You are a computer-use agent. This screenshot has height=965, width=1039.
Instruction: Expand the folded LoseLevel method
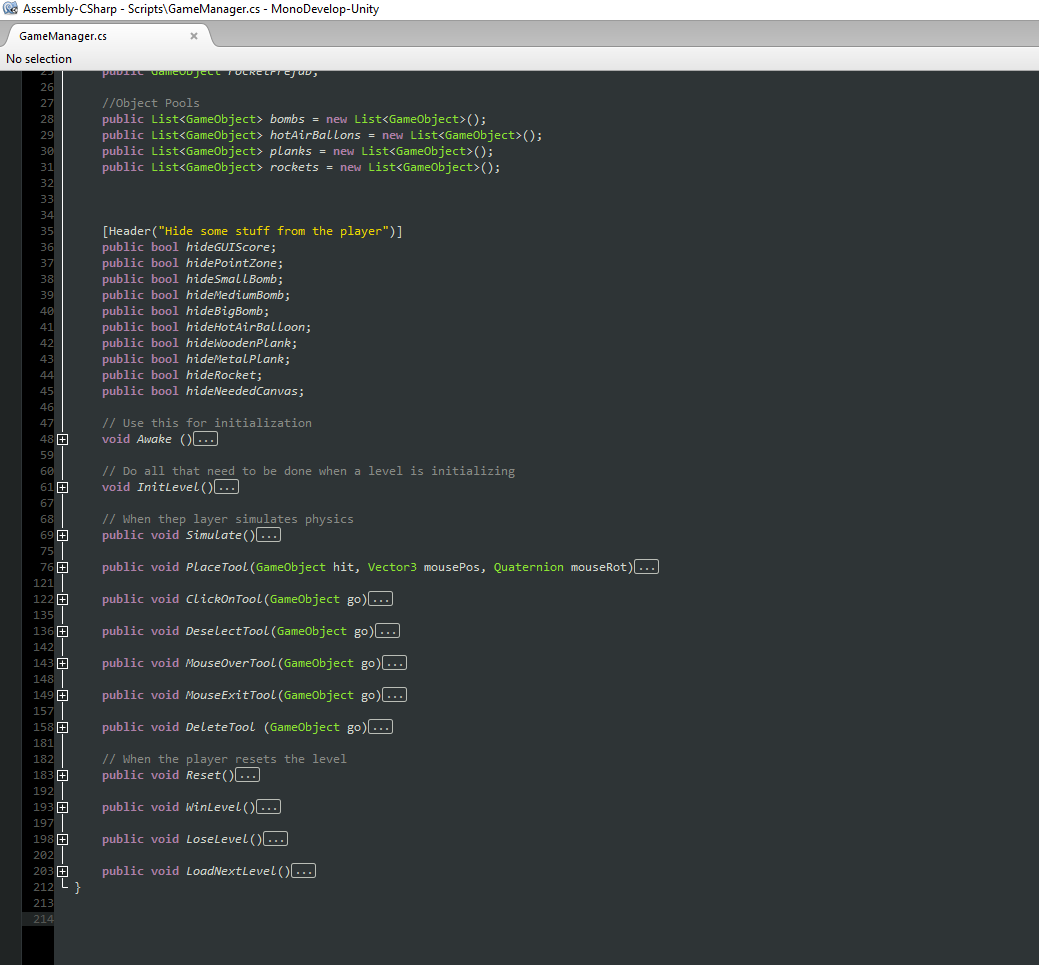(x=62, y=840)
